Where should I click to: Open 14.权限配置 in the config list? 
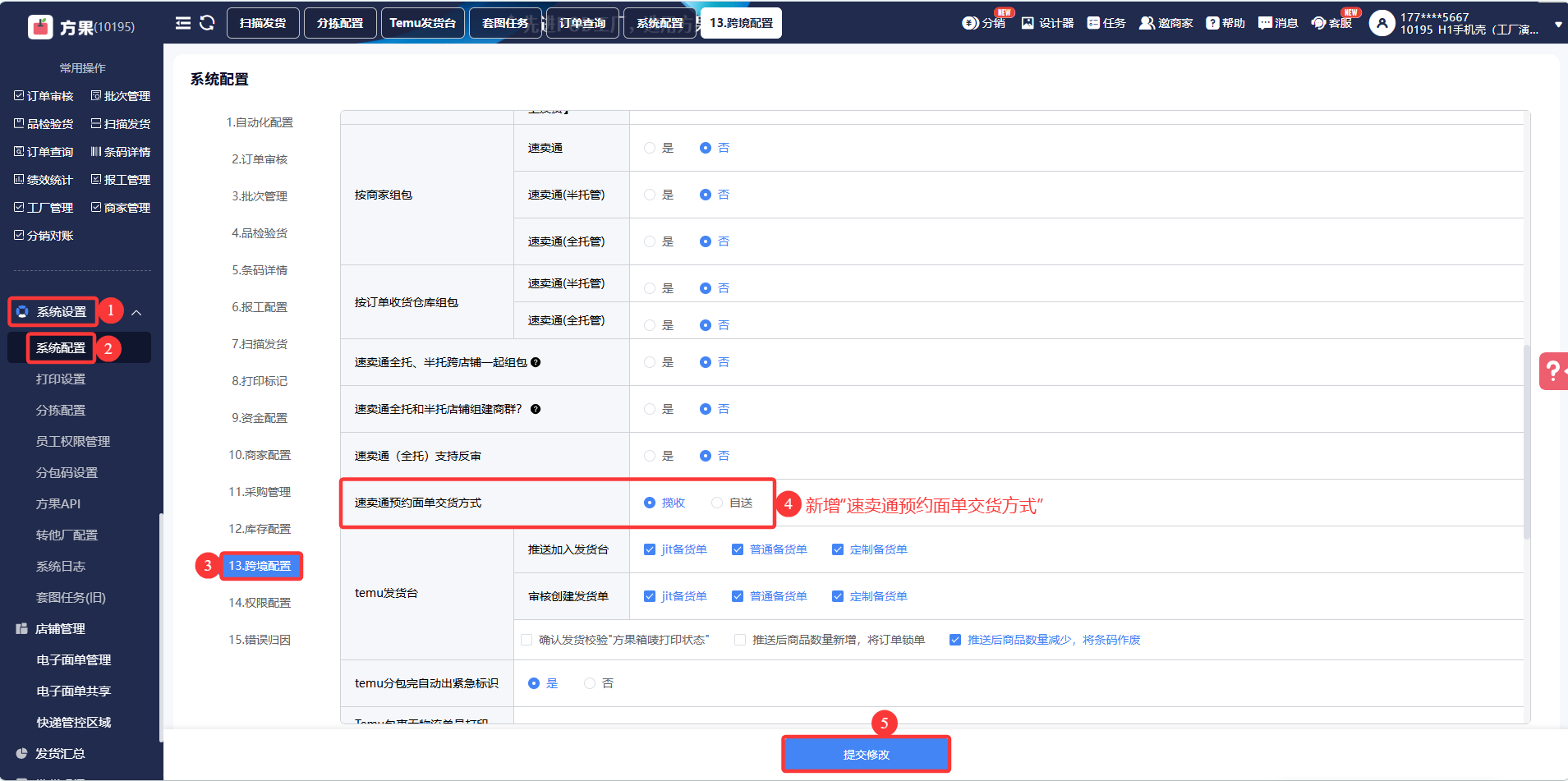pos(260,603)
